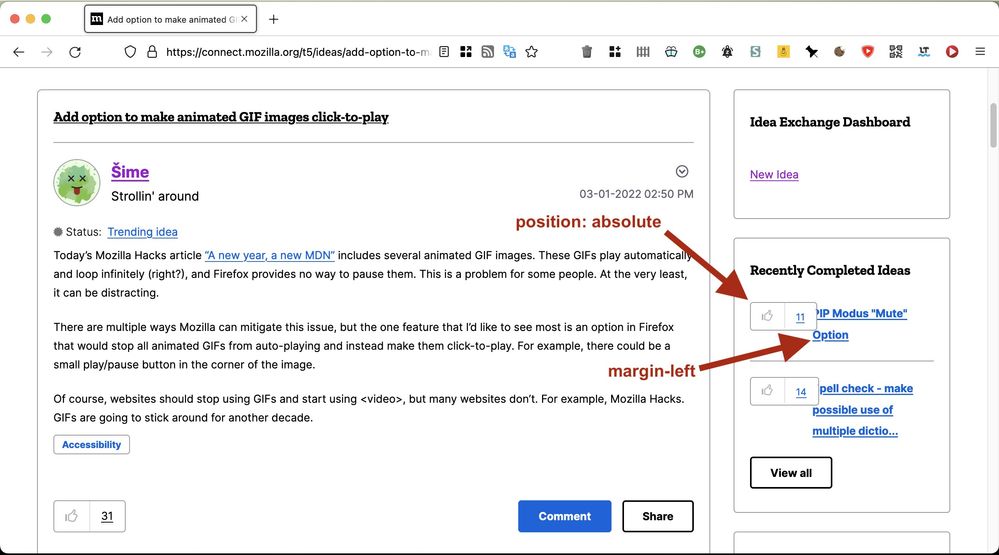Click the Accessibility tag label

point(91,445)
